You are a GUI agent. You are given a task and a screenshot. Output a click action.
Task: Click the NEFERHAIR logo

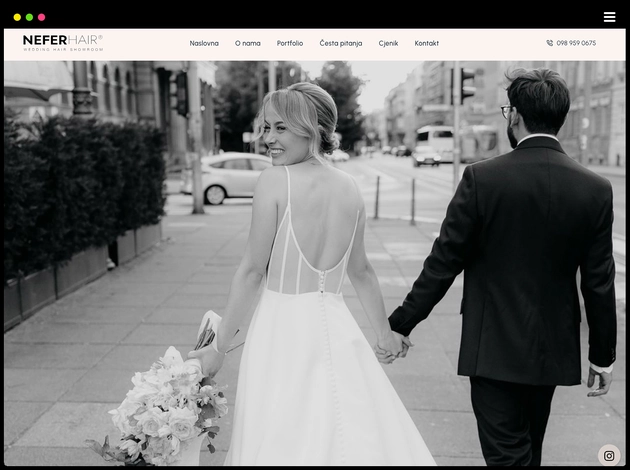point(62,41)
